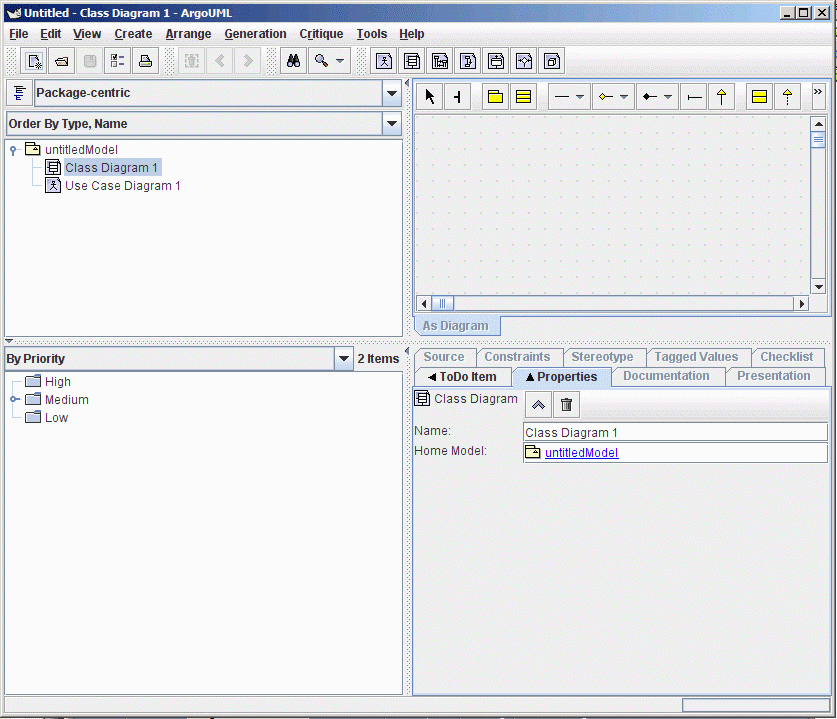Create a new Activity diagram

(x=524, y=61)
